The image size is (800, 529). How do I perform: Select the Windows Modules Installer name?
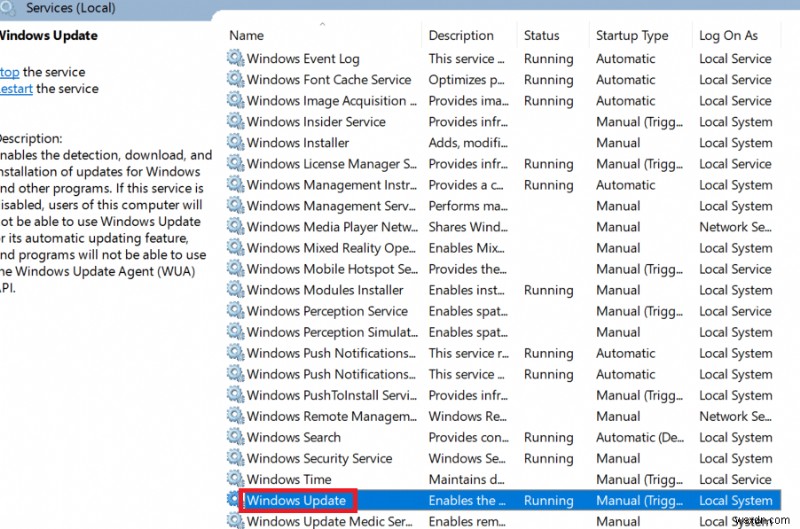tap(325, 290)
